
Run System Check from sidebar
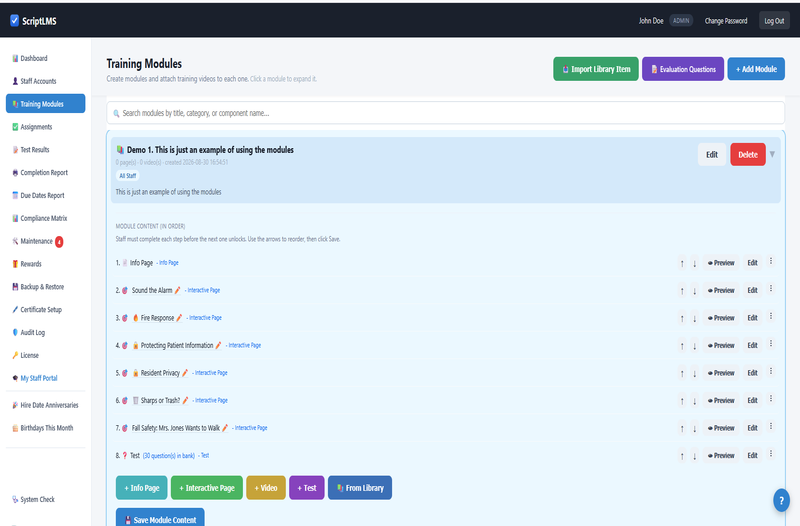pos(45,499)
